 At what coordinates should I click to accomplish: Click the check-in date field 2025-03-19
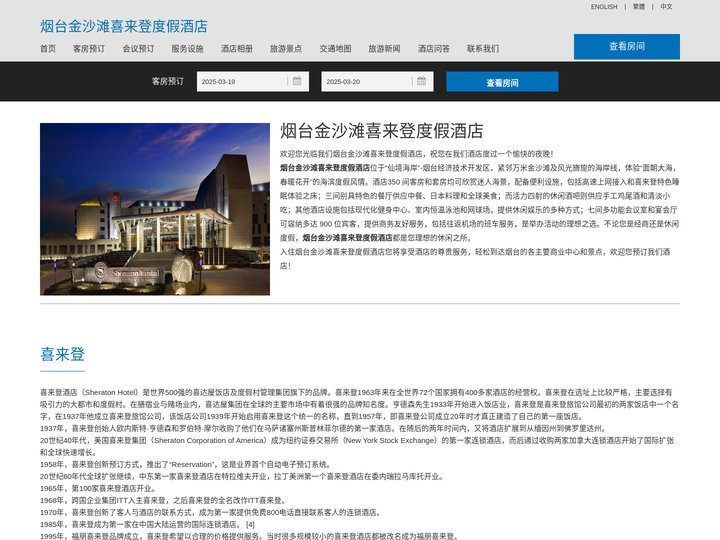click(253, 81)
